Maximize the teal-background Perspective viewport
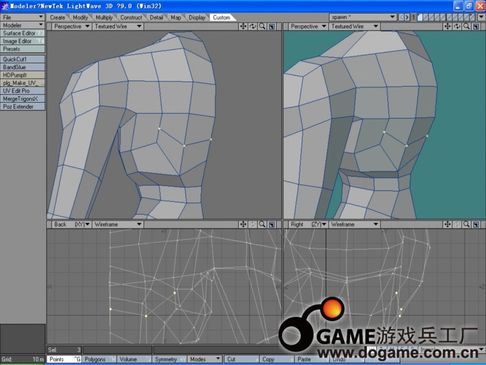The width and height of the screenshot is (486, 365). pyautogui.click(x=476, y=26)
